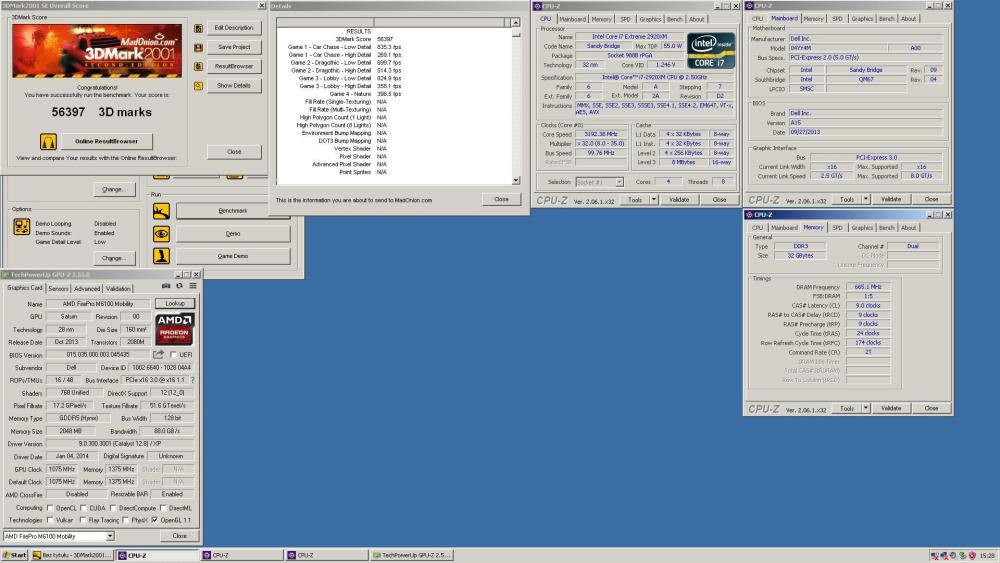Toggle the OpenCL checkbox

click(x=50, y=508)
